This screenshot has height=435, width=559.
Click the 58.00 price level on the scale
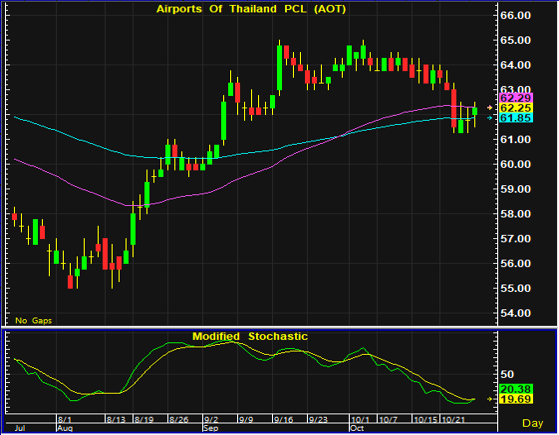click(516, 214)
